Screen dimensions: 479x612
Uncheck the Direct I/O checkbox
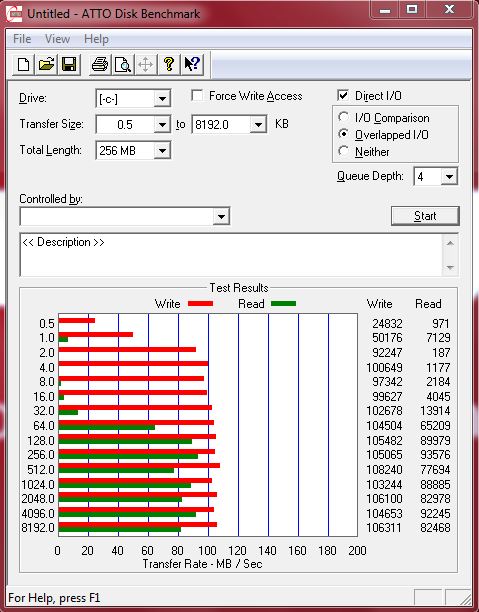coord(343,96)
